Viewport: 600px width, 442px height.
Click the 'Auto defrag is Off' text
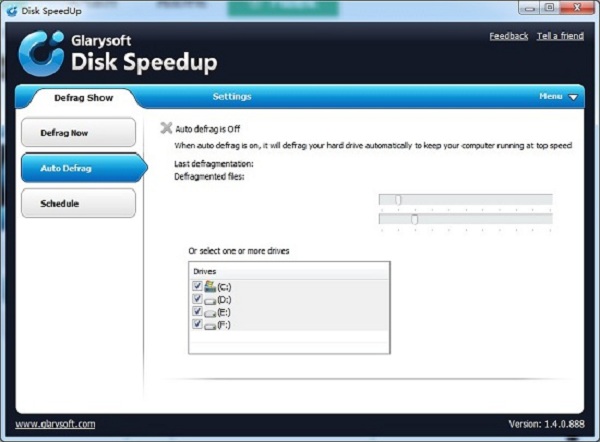208,129
